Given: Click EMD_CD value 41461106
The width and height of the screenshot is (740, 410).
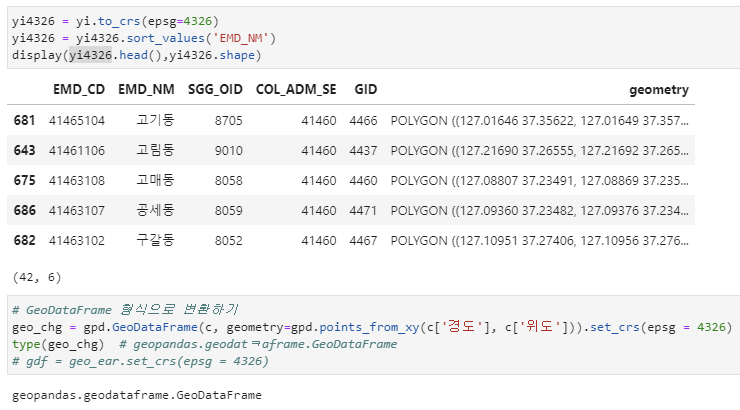Looking at the screenshot, I should pos(77,151).
